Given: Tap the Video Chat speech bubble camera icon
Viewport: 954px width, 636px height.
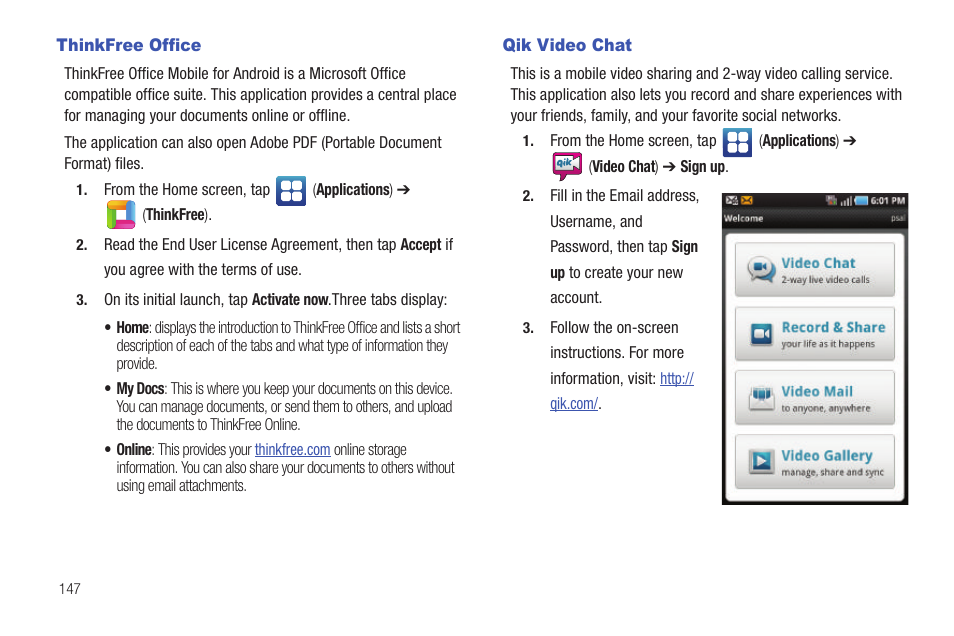Looking at the screenshot, I should click(761, 269).
